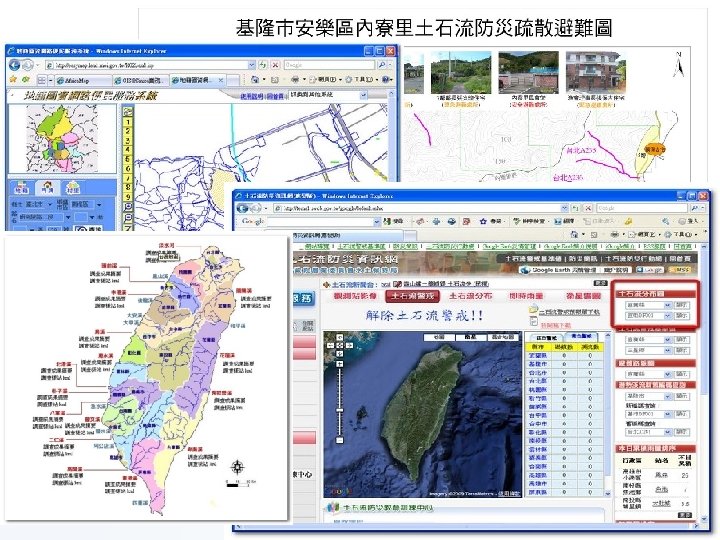Click the Print icon in the front browser command bar
This screenshot has width=720, height=540.
614,234
